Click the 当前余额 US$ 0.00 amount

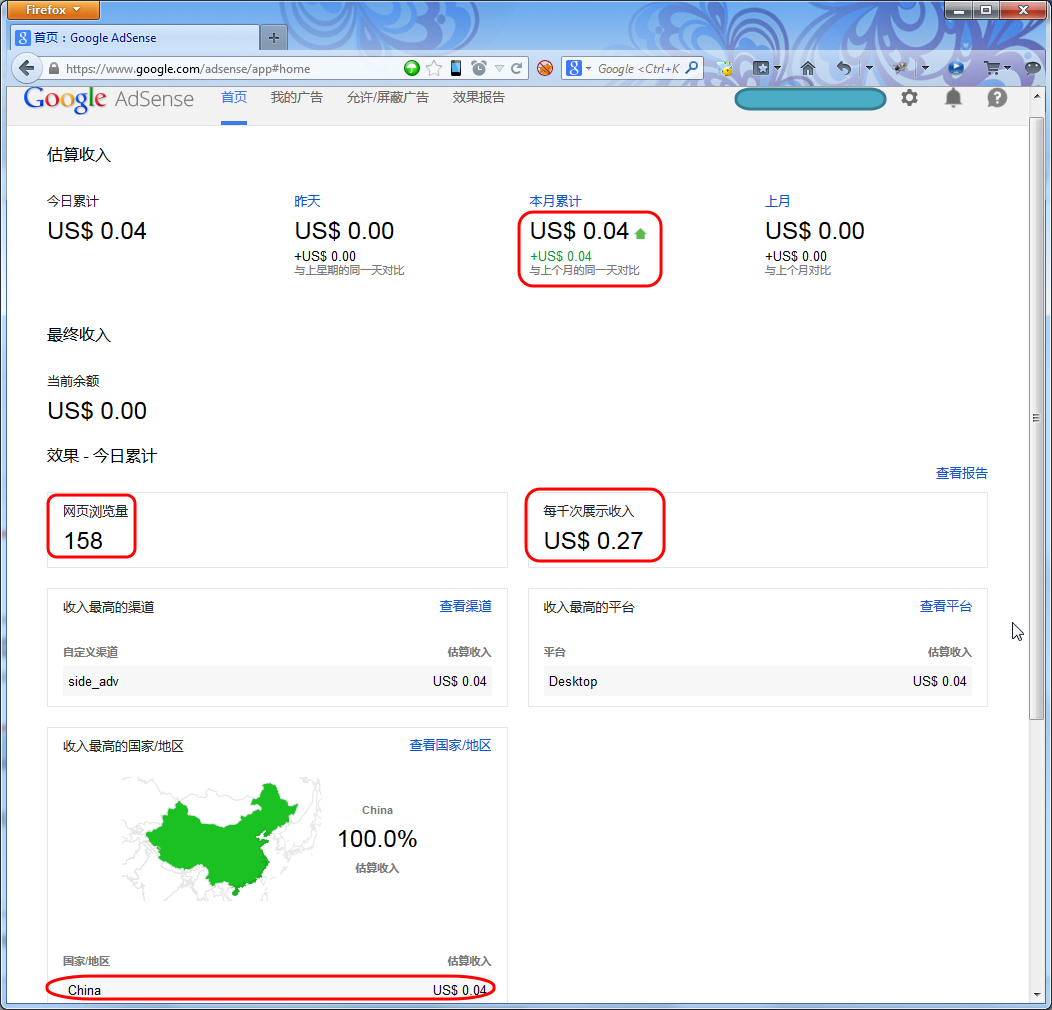(x=97, y=411)
